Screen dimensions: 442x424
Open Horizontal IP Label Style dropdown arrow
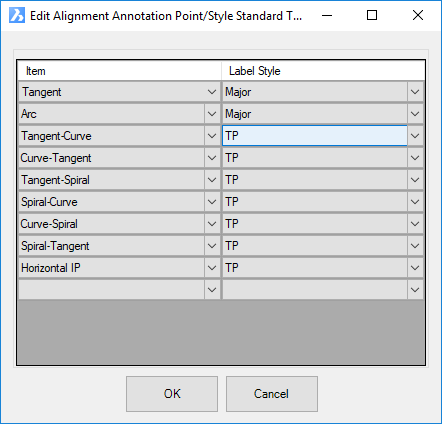click(x=415, y=268)
